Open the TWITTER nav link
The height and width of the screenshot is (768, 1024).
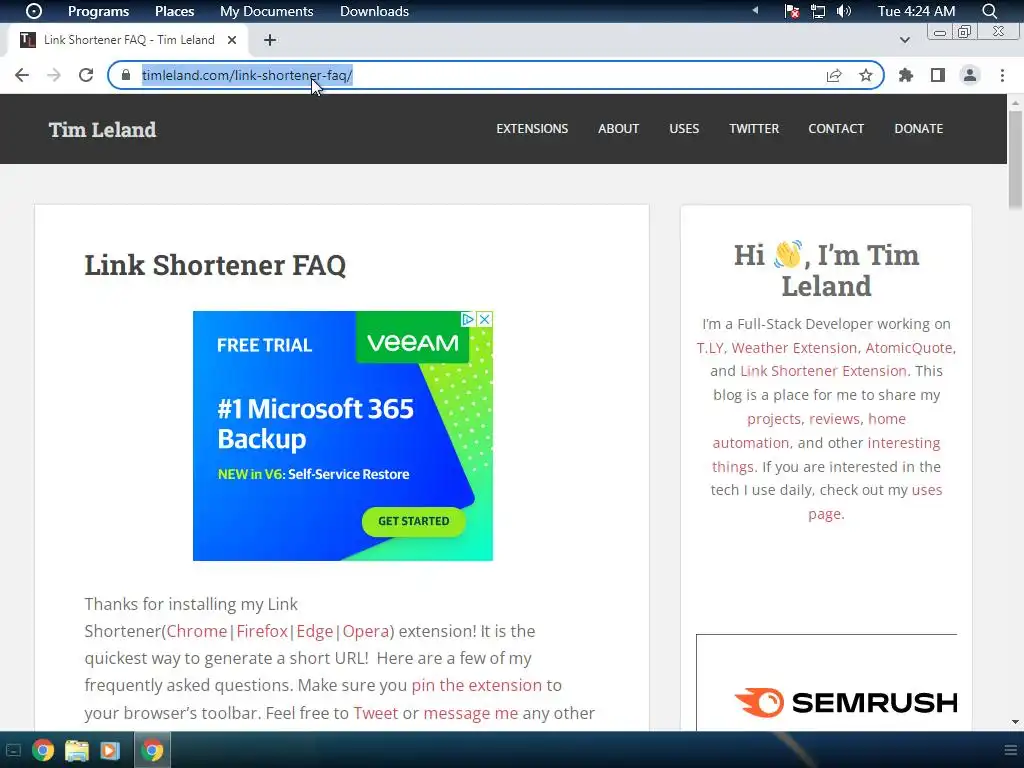[x=754, y=129]
